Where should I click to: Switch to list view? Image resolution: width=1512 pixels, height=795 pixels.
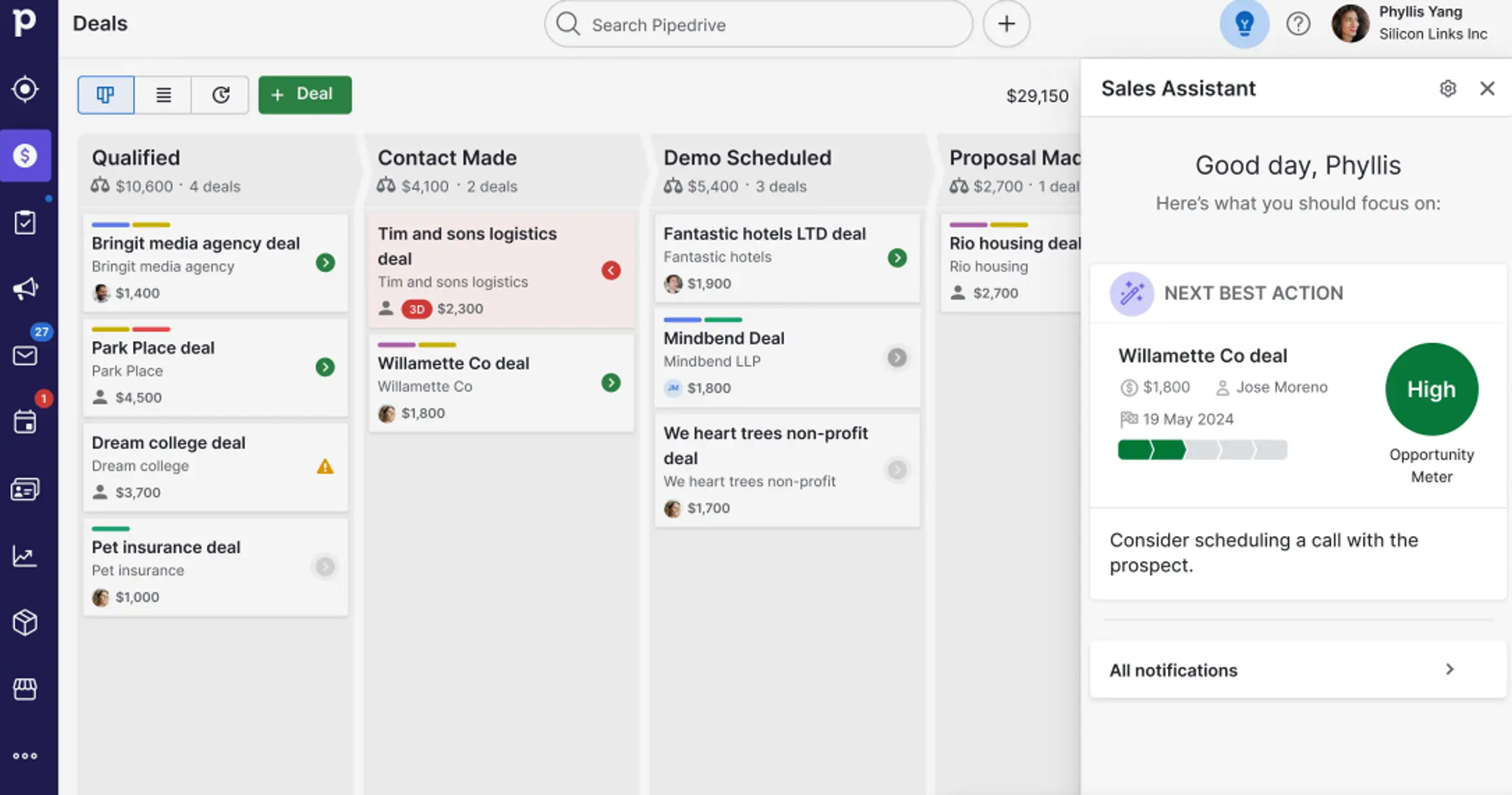click(163, 94)
